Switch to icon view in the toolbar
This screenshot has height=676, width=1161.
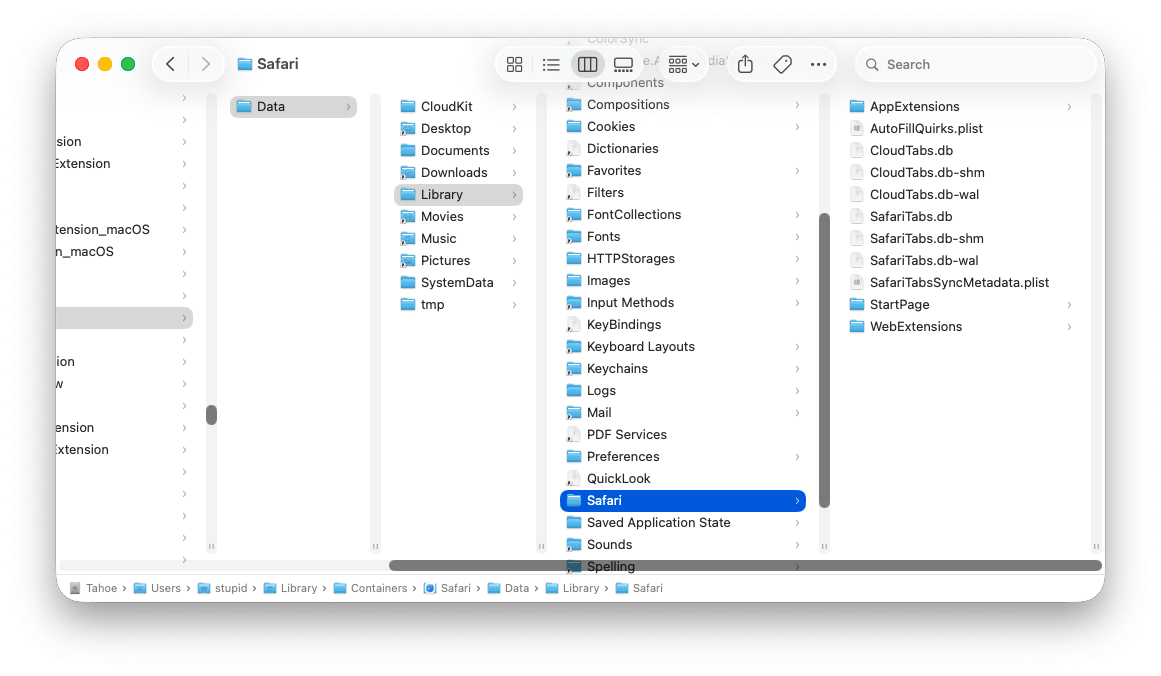(514, 64)
